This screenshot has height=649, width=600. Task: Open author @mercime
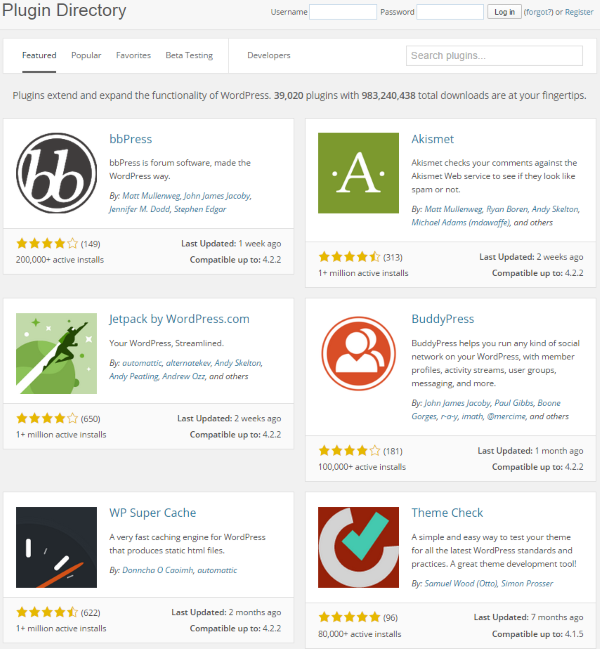coord(506,416)
